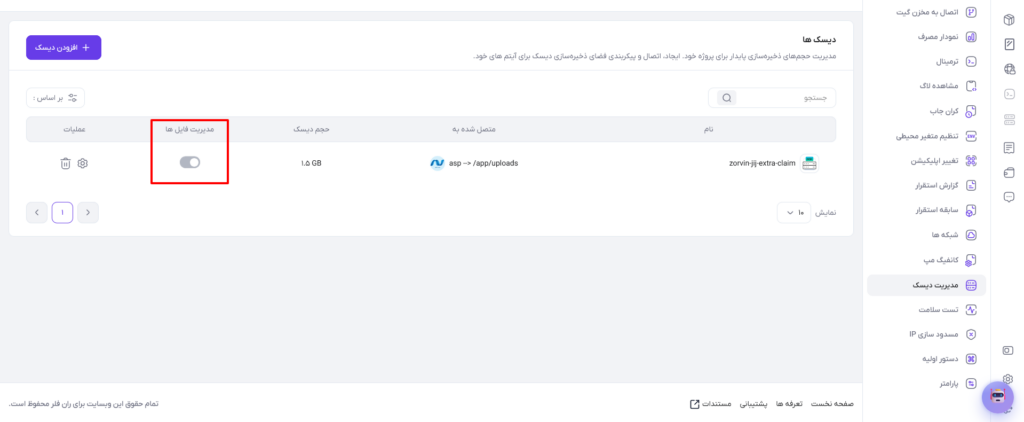Open the chatbot robot floating button

(x=997, y=397)
